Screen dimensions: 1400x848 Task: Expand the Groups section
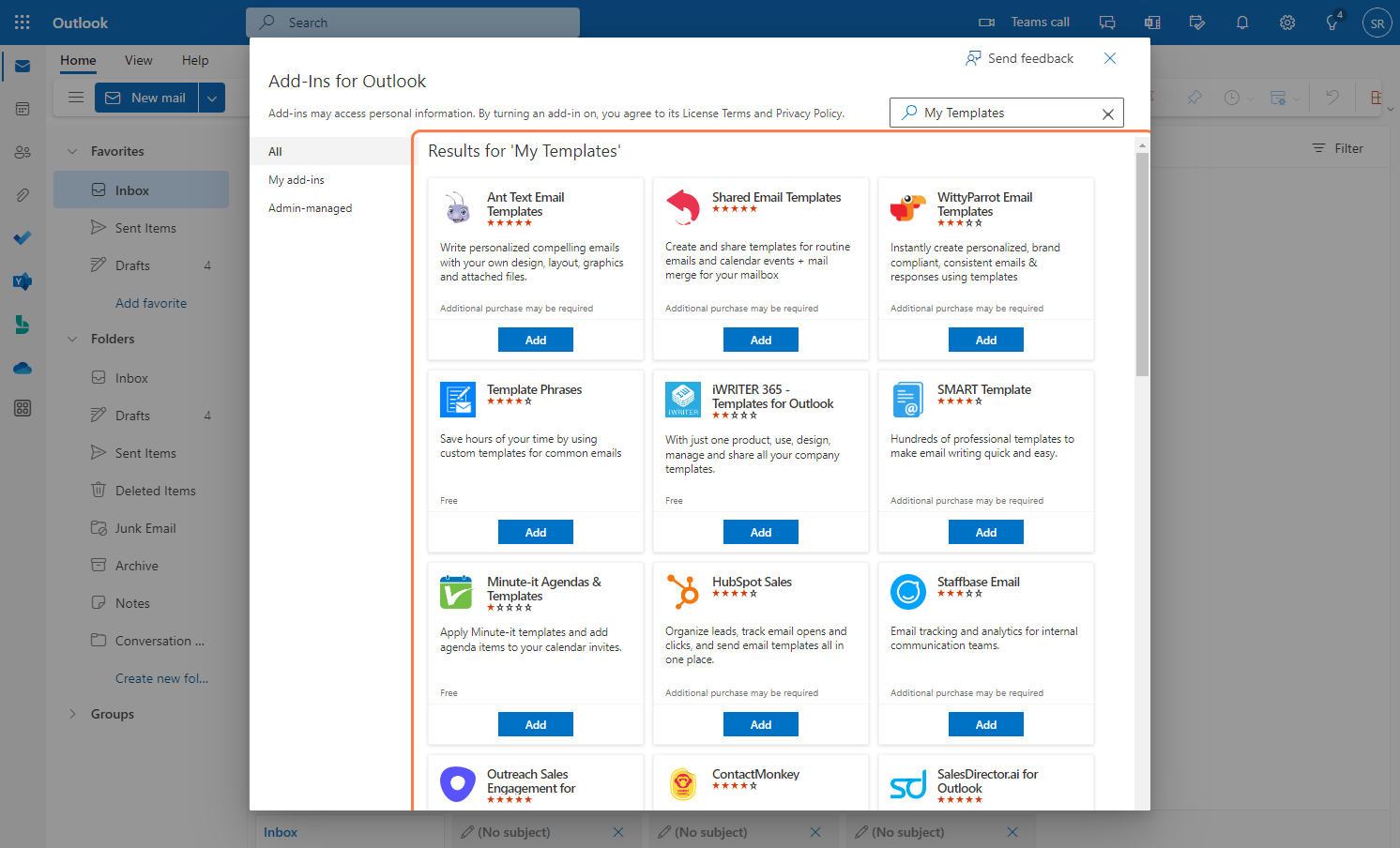coord(72,714)
